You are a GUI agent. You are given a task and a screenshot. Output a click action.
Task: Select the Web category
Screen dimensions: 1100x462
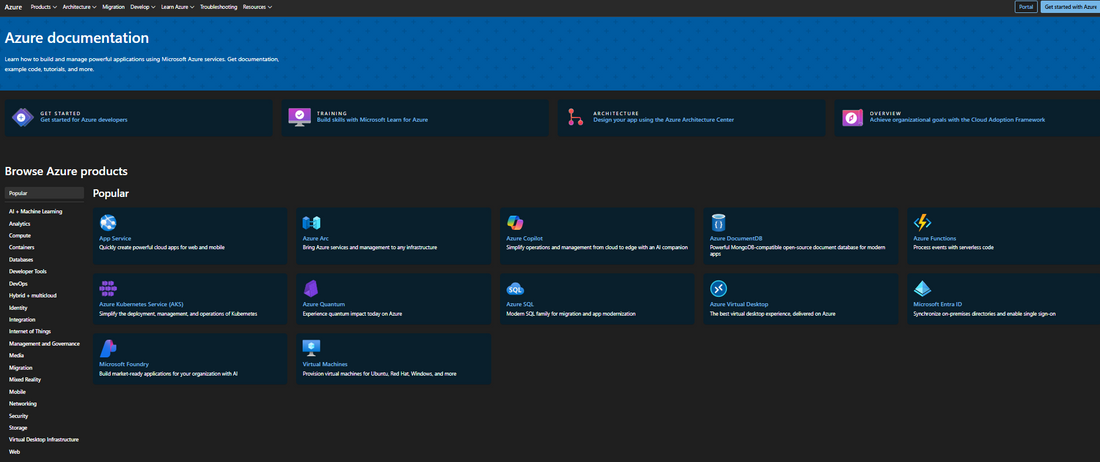pos(15,452)
